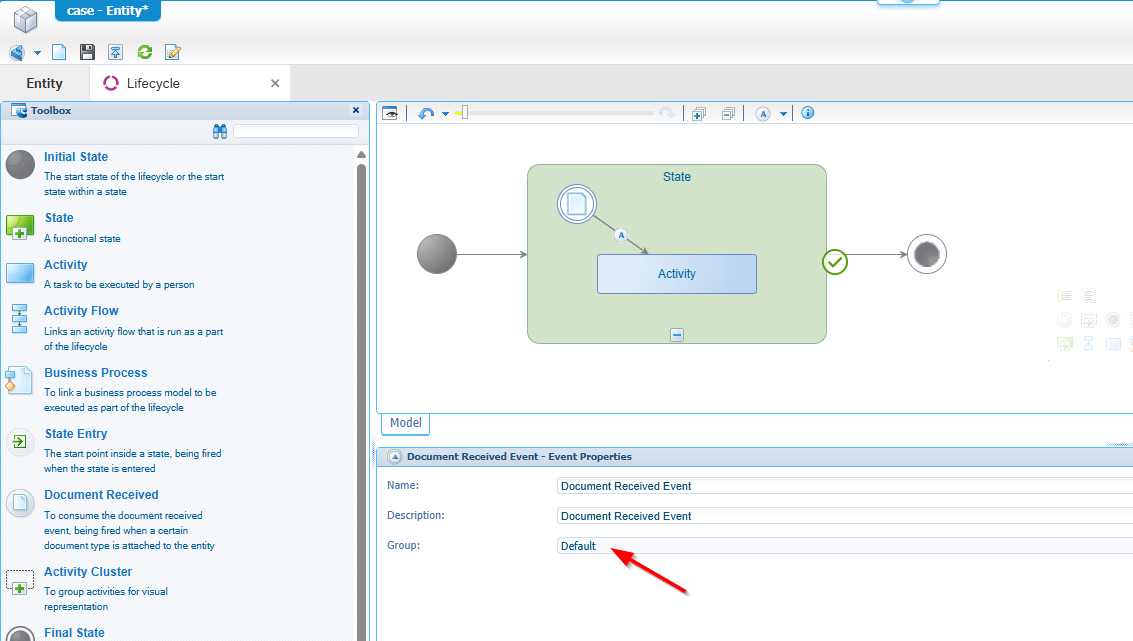Click the expand all icon in the diagram toolbar
Screen dimensions: 1133x641
(x=699, y=114)
